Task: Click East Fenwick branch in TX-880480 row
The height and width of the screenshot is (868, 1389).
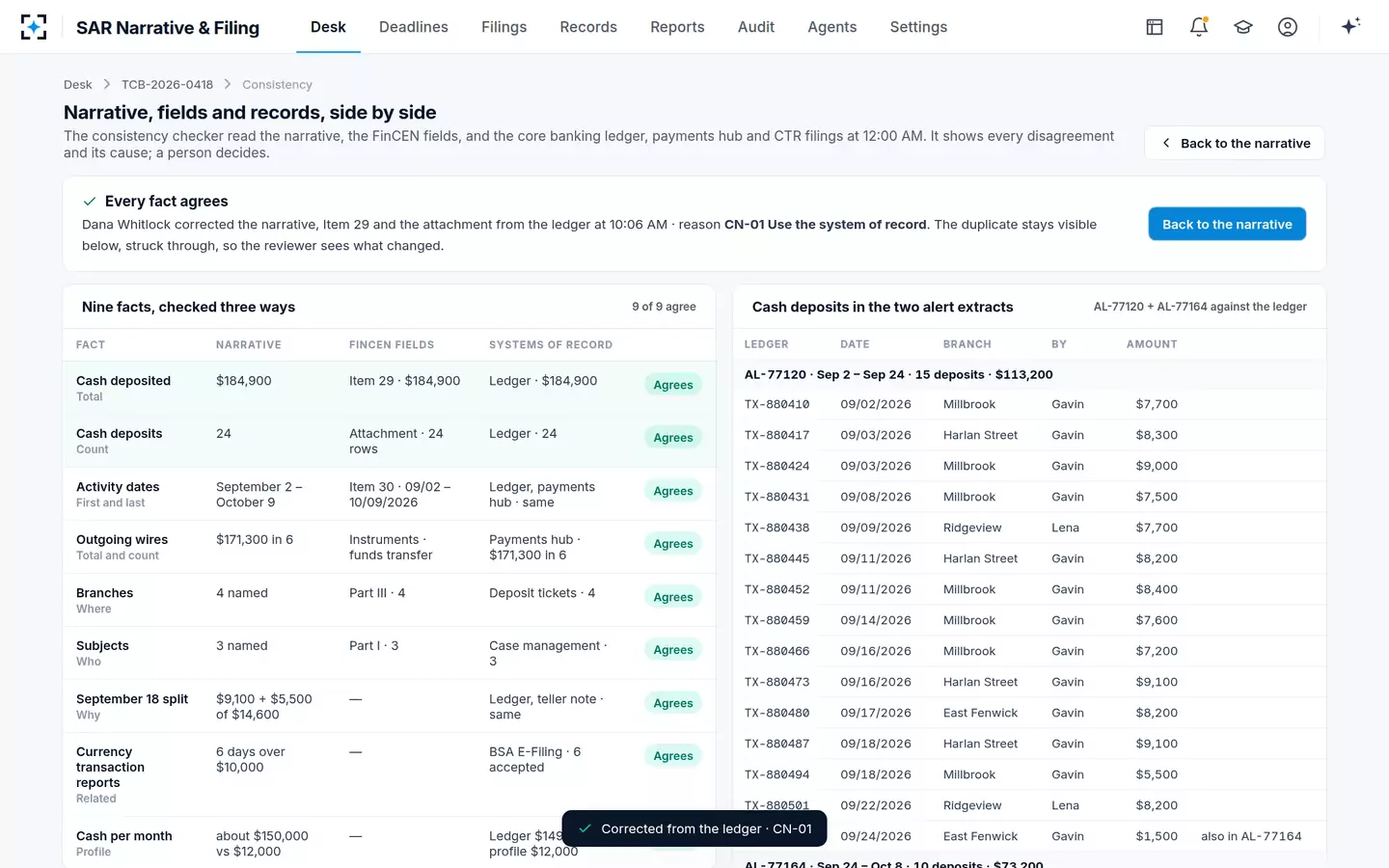Action: tap(980, 713)
